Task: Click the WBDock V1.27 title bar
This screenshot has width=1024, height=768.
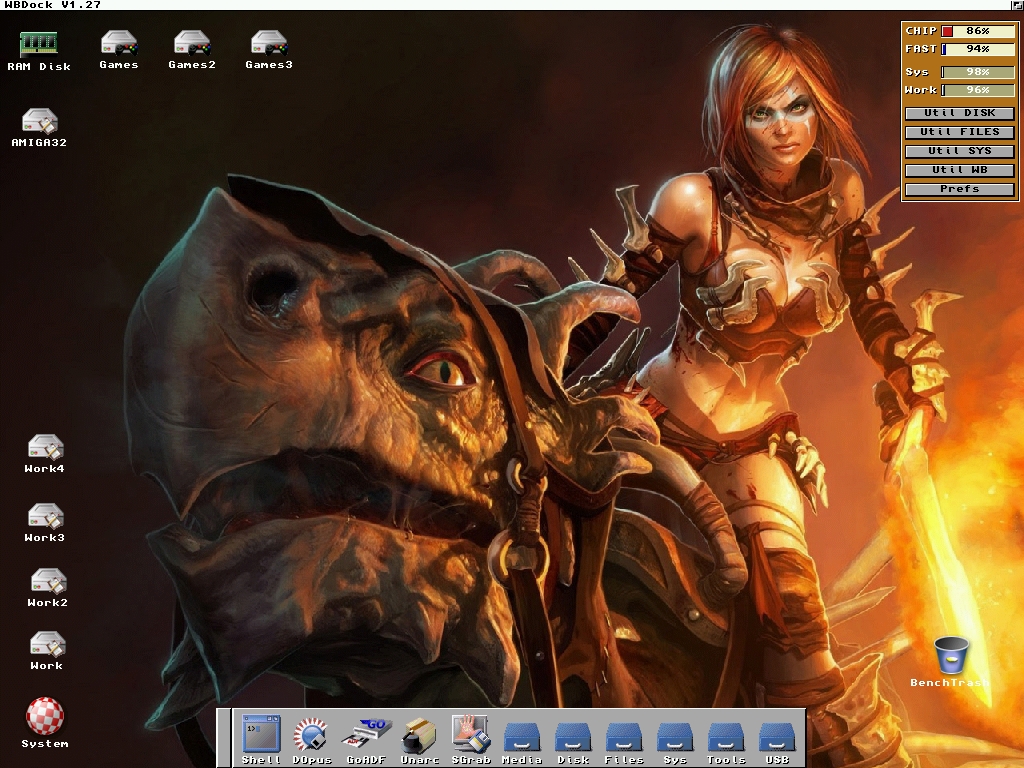Action: click(503, 5)
